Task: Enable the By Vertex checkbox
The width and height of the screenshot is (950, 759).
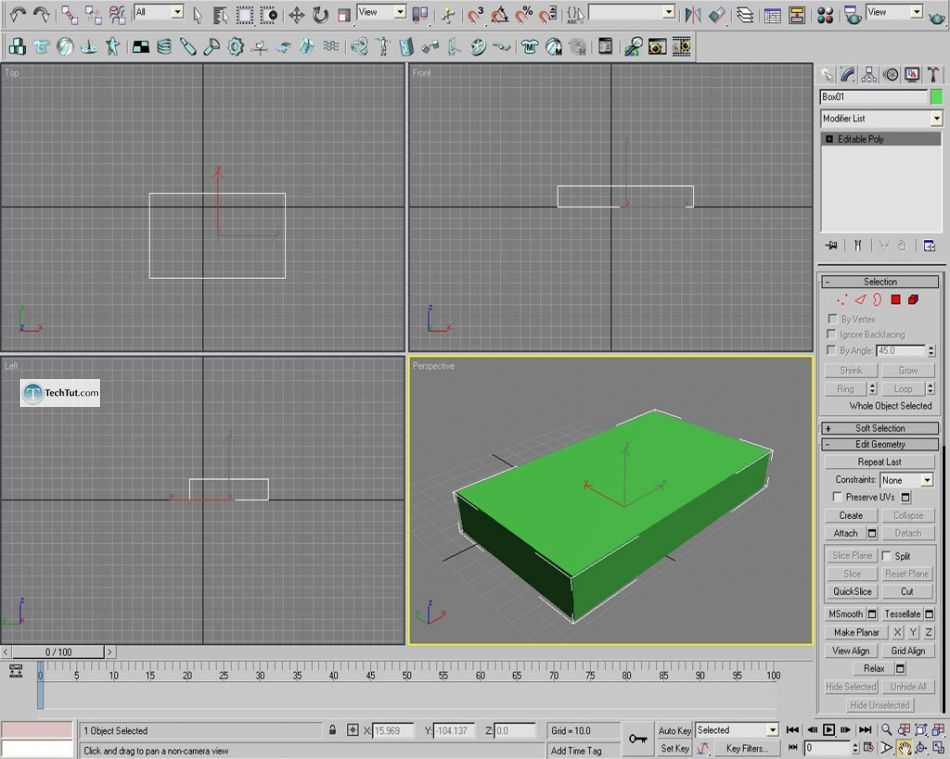Action: (832, 318)
